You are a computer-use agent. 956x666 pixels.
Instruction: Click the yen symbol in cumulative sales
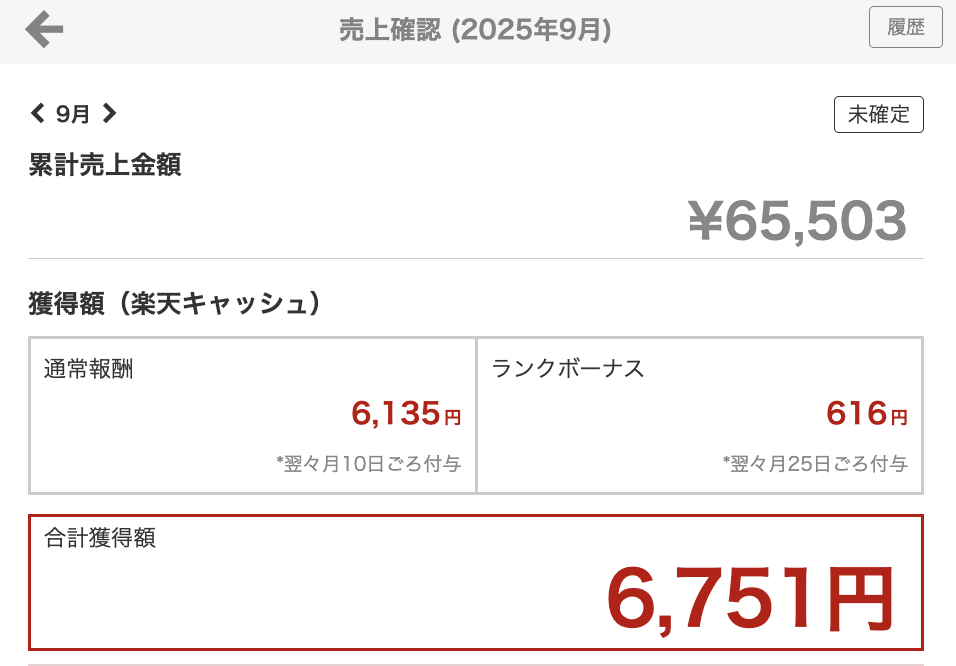[705, 221]
